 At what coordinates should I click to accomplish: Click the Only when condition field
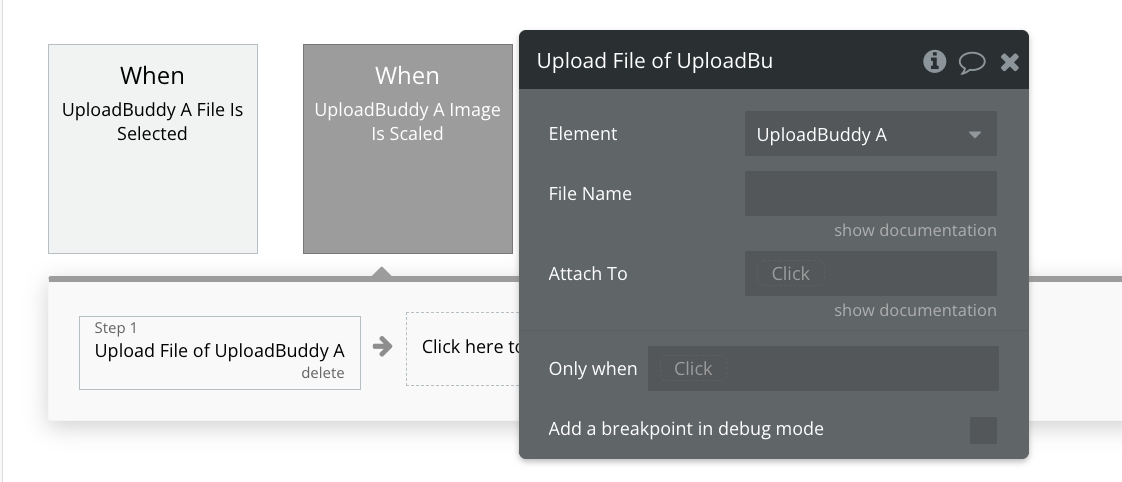pyautogui.click(x=823, y=368)
